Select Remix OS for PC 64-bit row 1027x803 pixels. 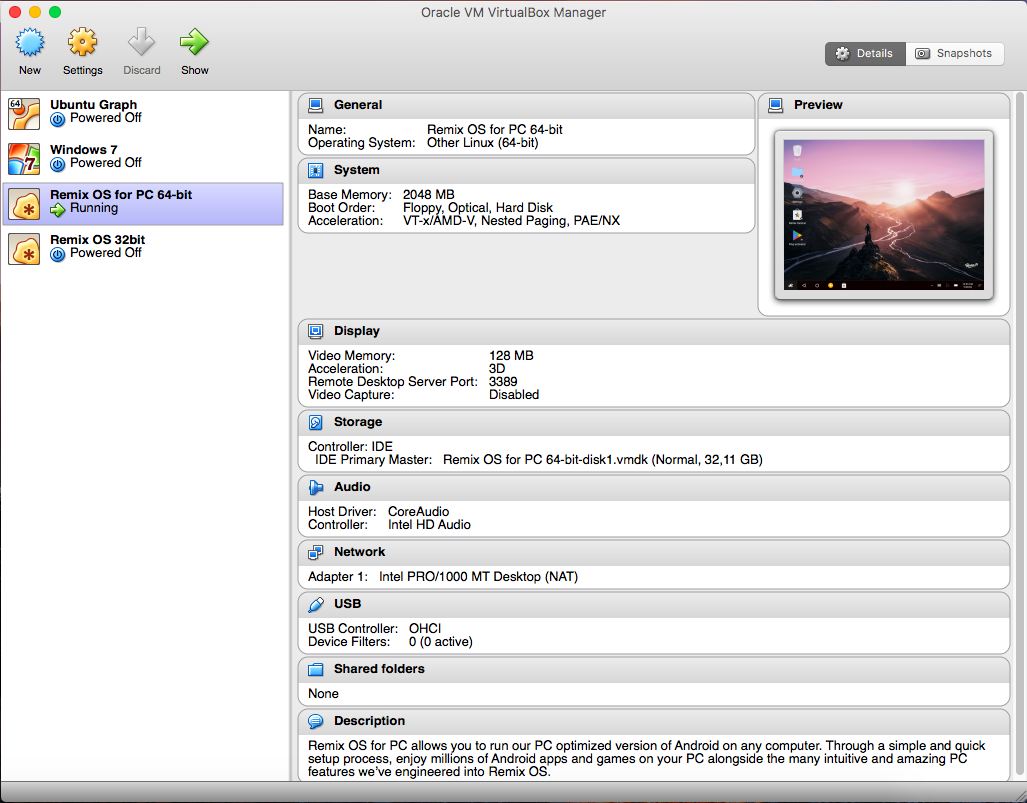point(143,204)
